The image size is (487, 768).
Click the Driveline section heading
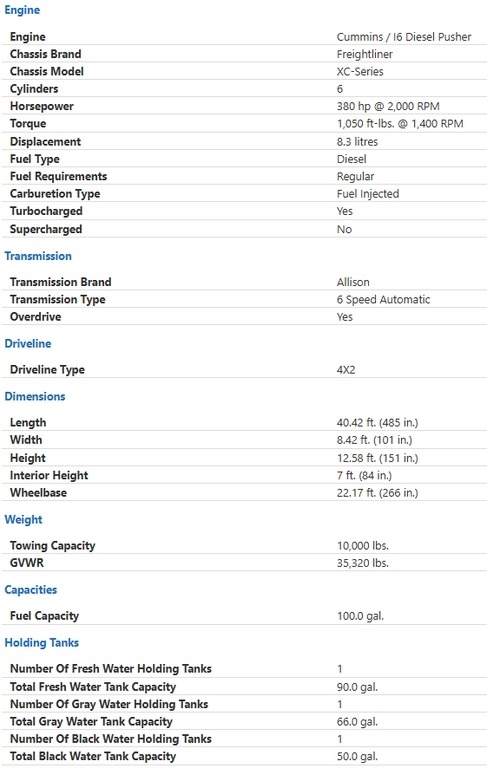(27, 343)
